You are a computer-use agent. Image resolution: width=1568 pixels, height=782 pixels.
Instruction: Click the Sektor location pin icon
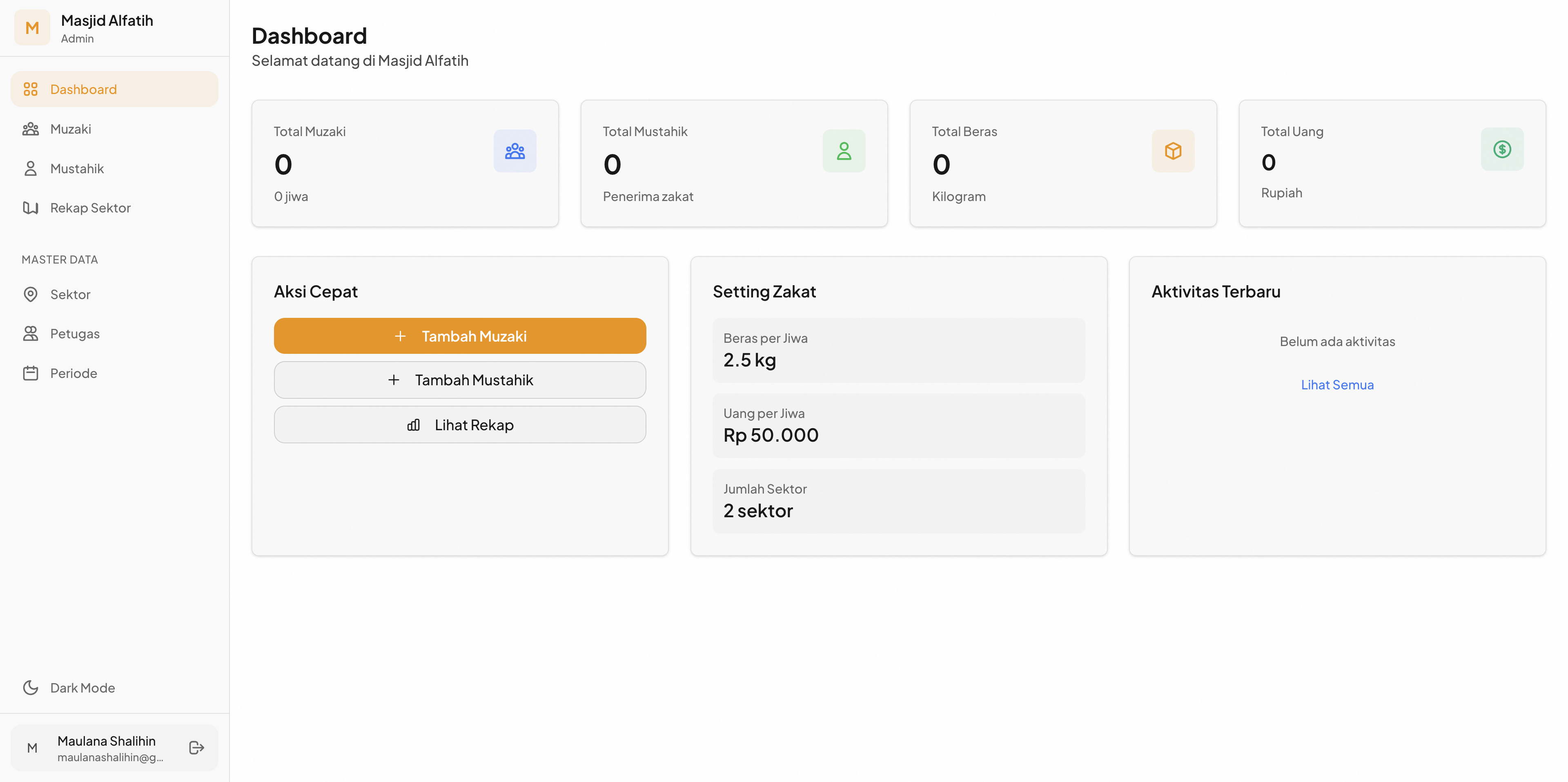(x=31, y=294)
